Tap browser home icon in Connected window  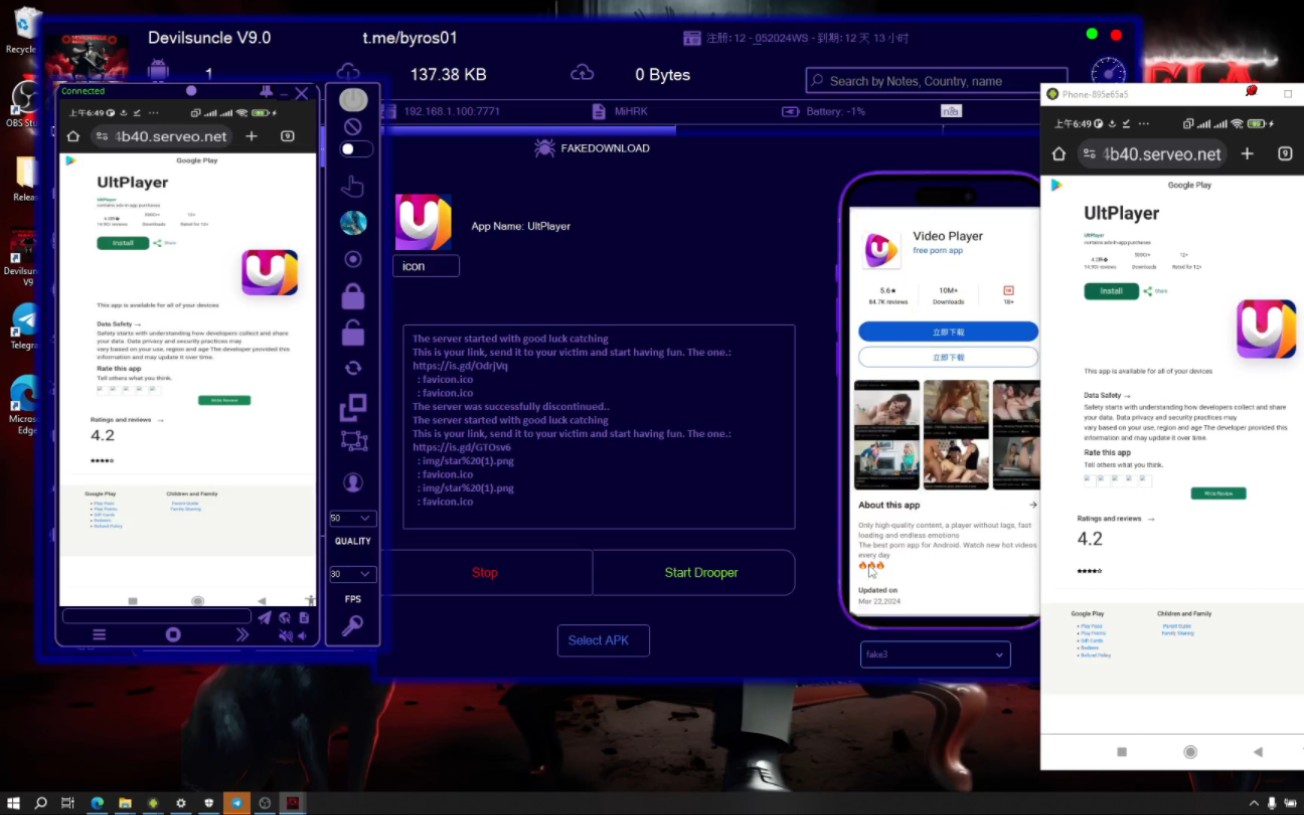pos(73,136)
